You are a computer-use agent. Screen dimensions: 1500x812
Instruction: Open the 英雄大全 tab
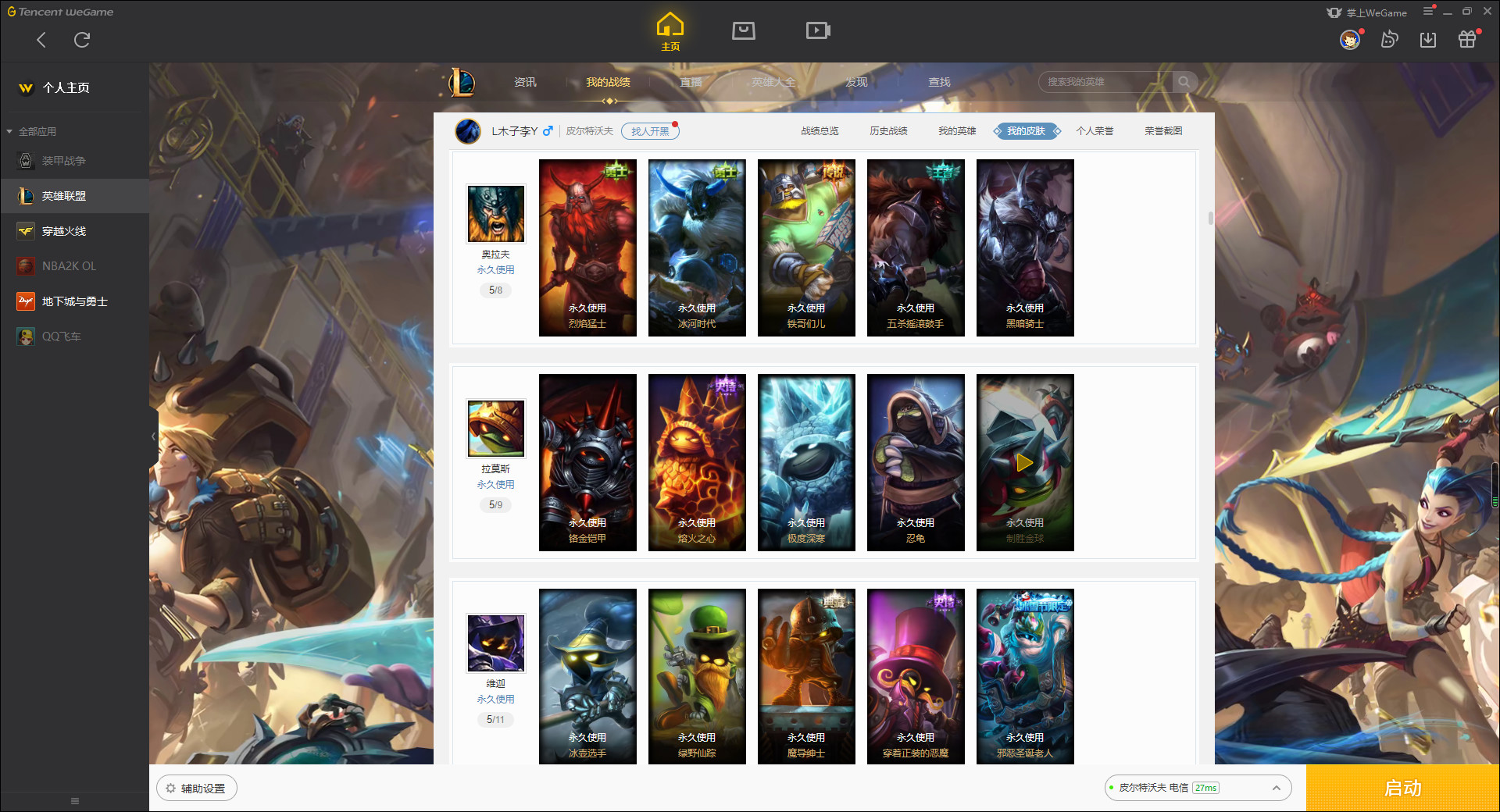(x=773, y=82)
